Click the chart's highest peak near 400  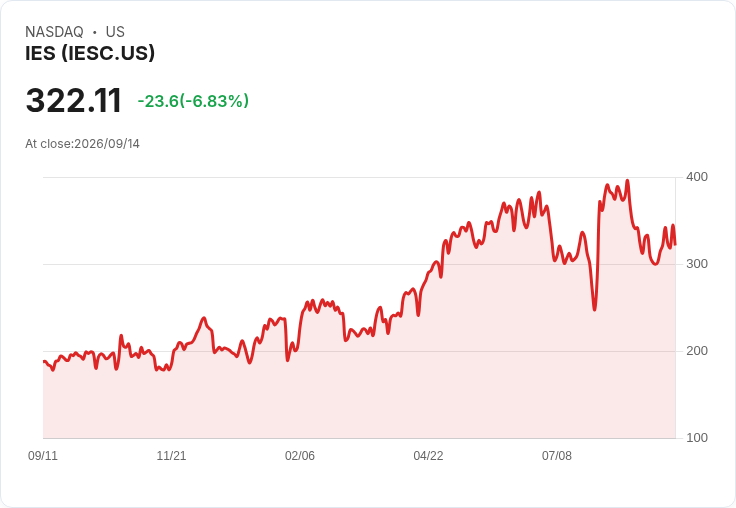[x=628, y=180]
